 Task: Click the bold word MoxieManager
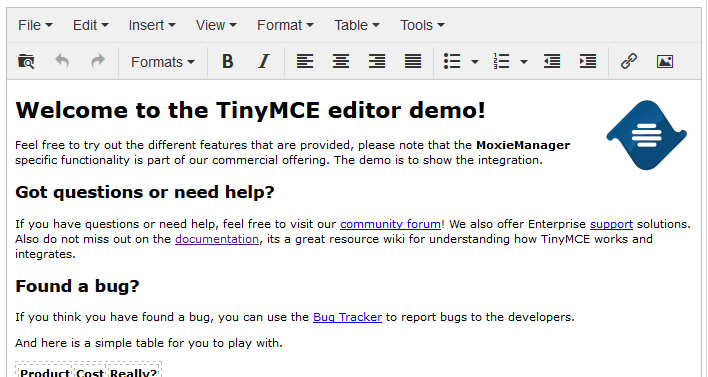tap(523, 145)
